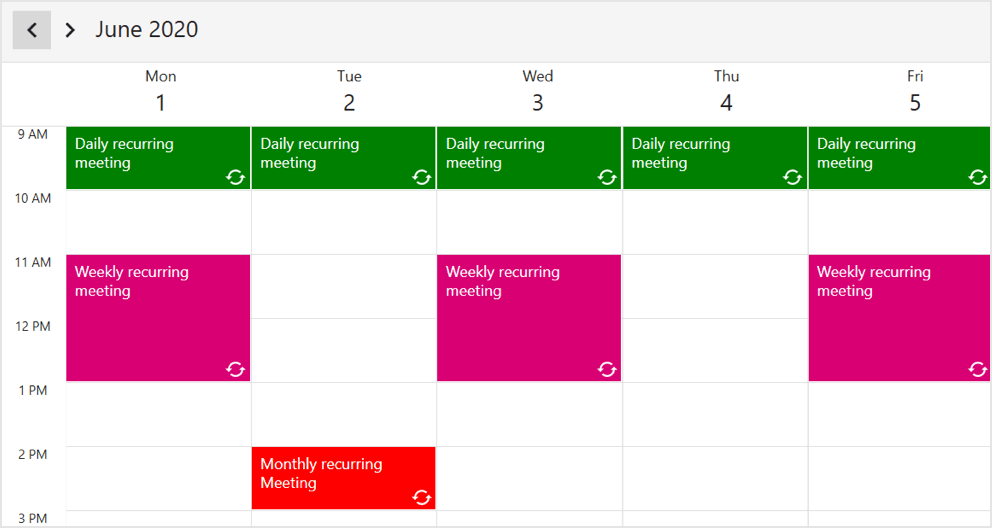This screenshot has height=528, width=992.
Task: Click recurrence icon on Monday daily meeting
Action: point(236,177)
